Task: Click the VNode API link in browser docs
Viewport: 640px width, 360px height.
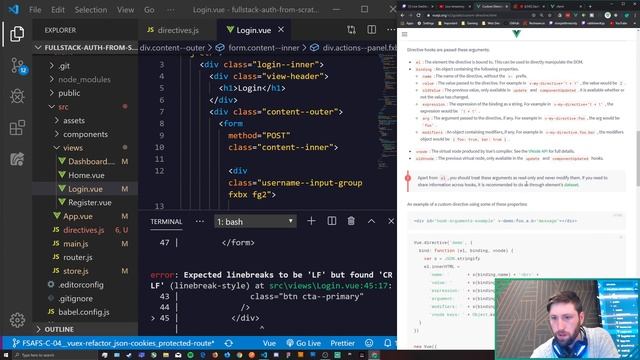Action: (x=538, y=151)
